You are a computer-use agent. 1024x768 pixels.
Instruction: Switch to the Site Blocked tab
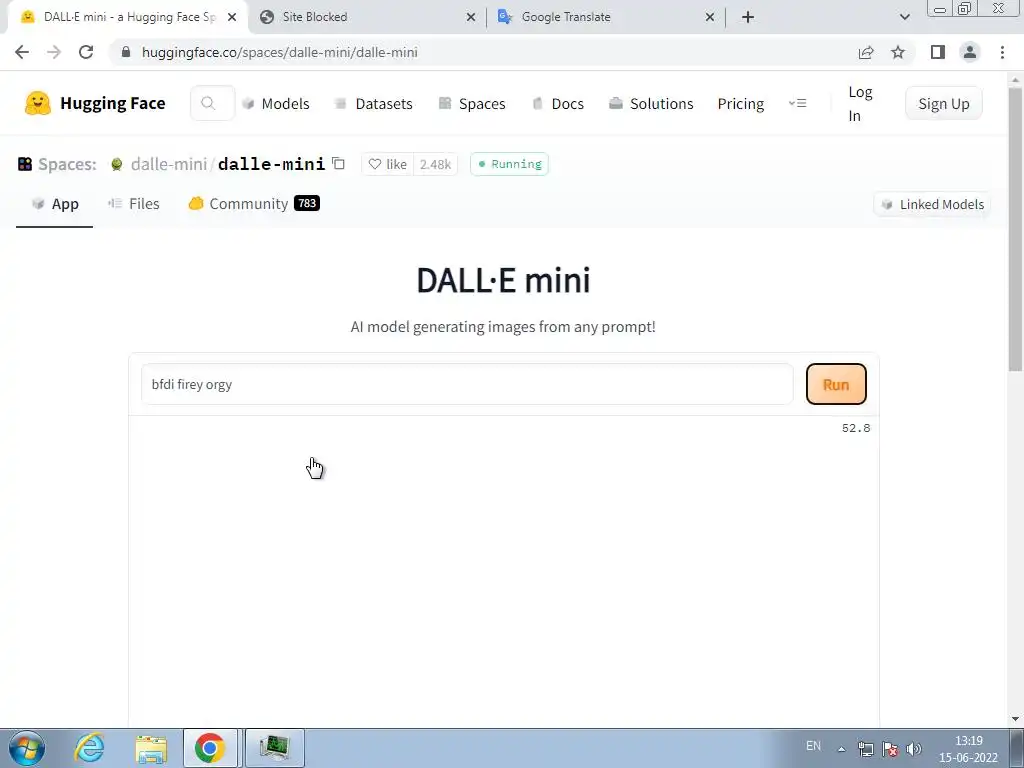(368, 17)
